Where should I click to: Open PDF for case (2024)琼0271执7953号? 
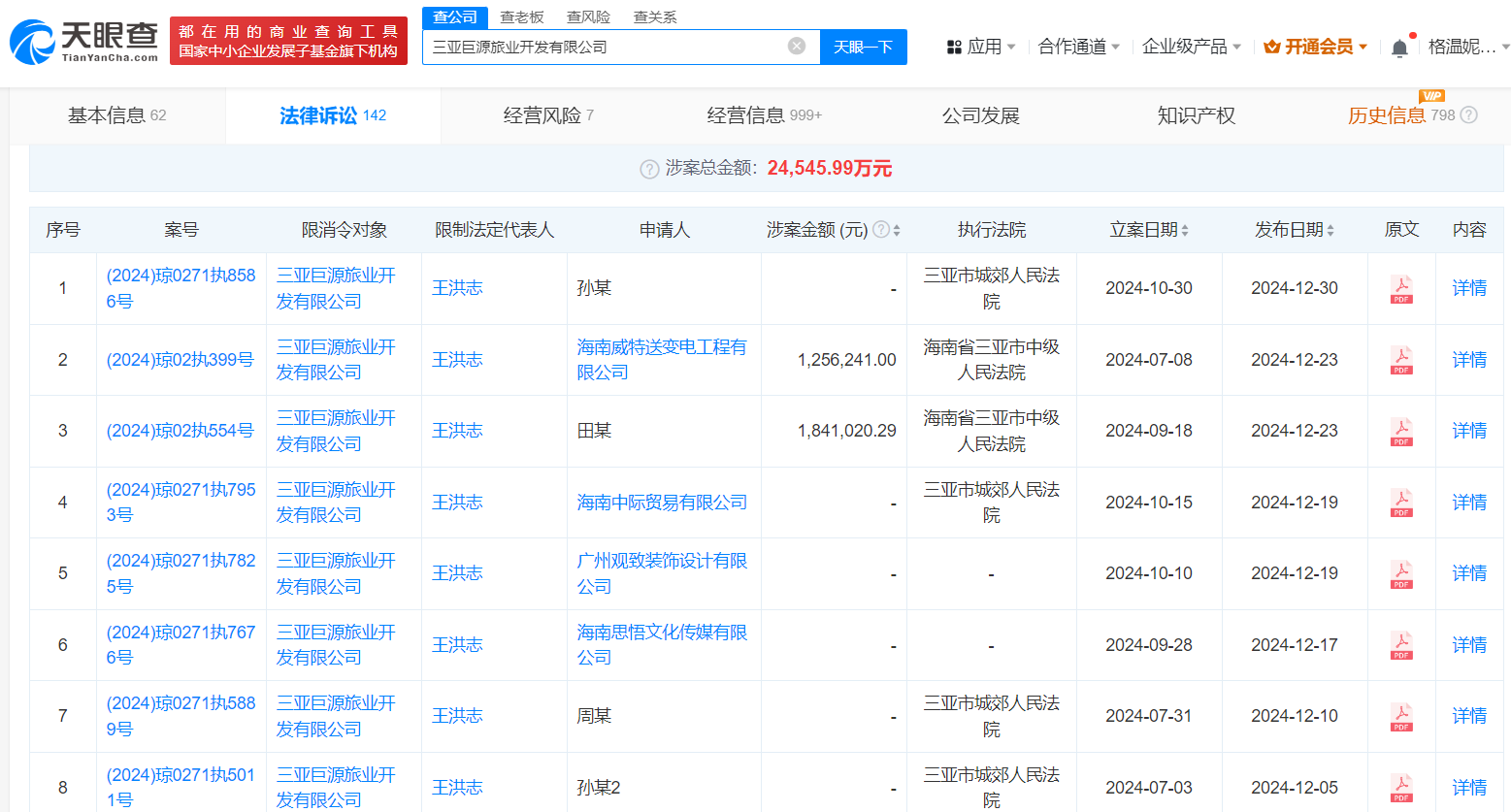click(1401, 503)
